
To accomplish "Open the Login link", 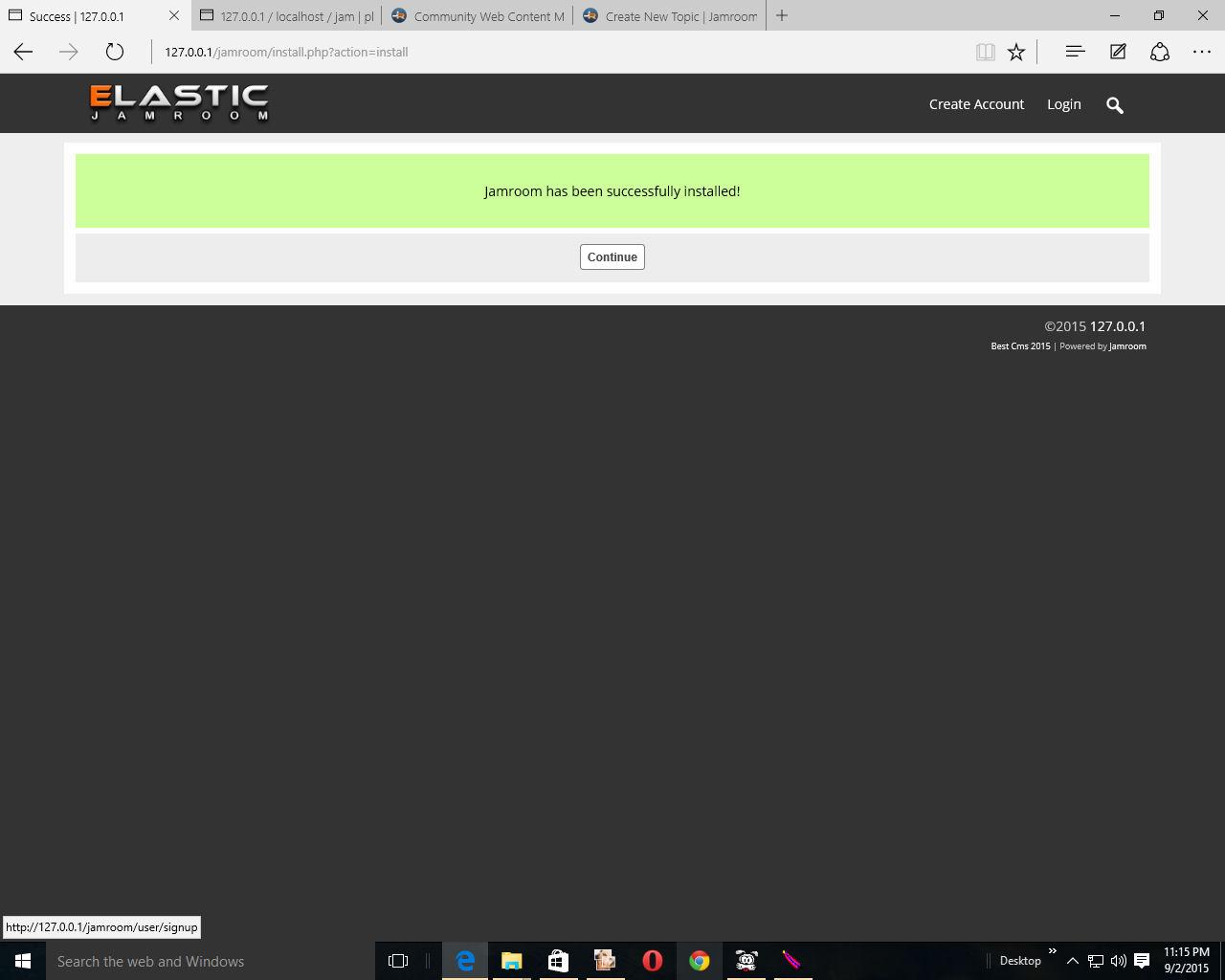I will pos(1063,104).
